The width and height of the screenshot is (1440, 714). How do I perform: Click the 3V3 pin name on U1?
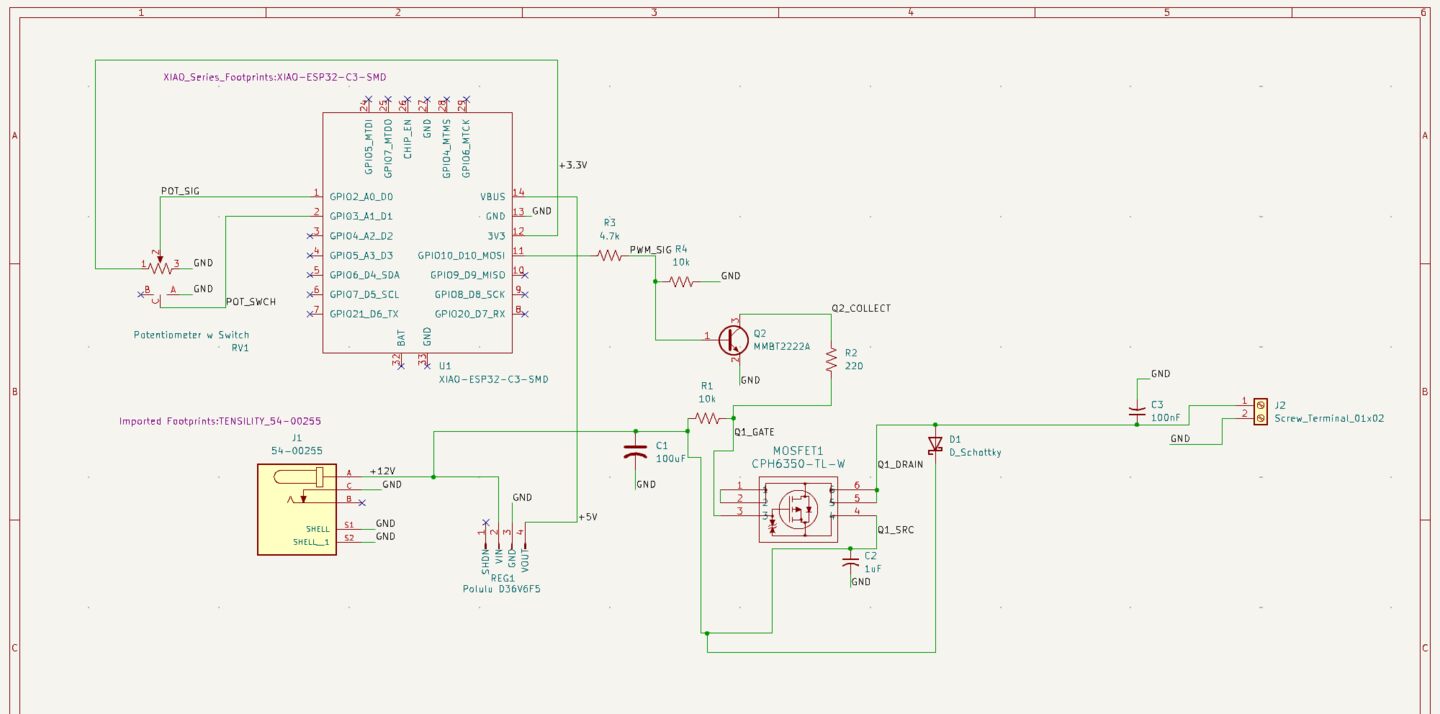click(496, 236)
